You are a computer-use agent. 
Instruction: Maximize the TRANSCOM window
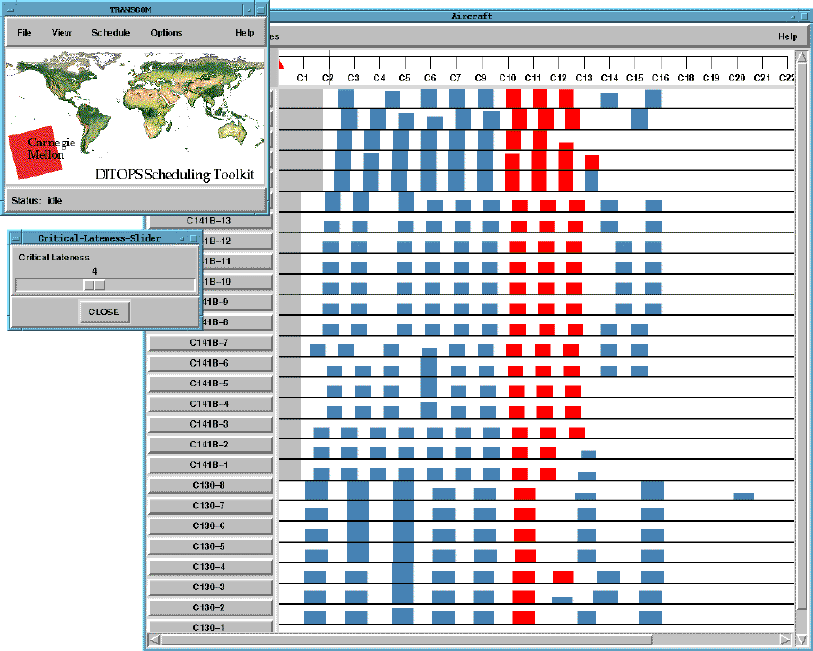coord(262,8)
